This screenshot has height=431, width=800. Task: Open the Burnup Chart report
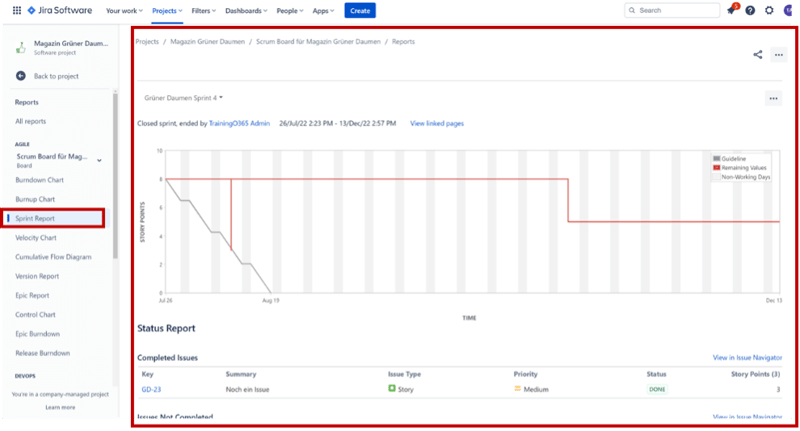pyautogui.click(x=35, y=199)
